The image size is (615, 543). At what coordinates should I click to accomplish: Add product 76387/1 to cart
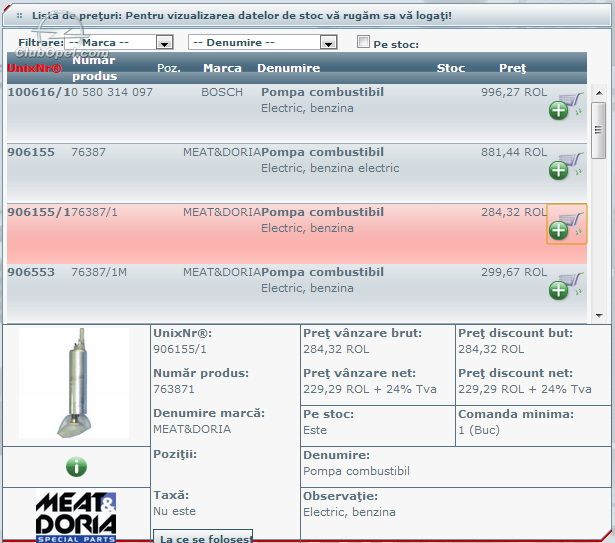(566, 225)
